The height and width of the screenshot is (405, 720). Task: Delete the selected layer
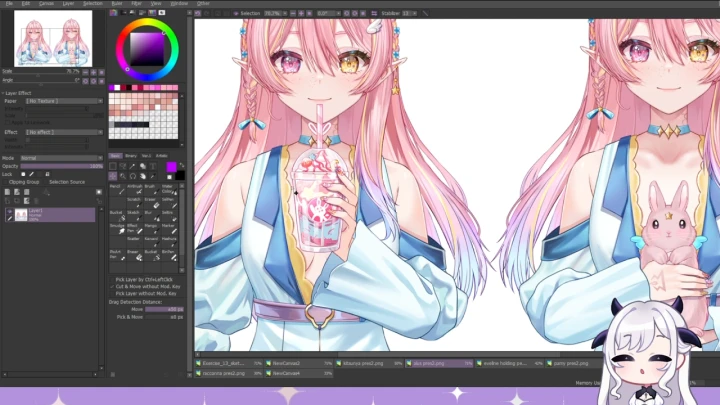point(36,201)
